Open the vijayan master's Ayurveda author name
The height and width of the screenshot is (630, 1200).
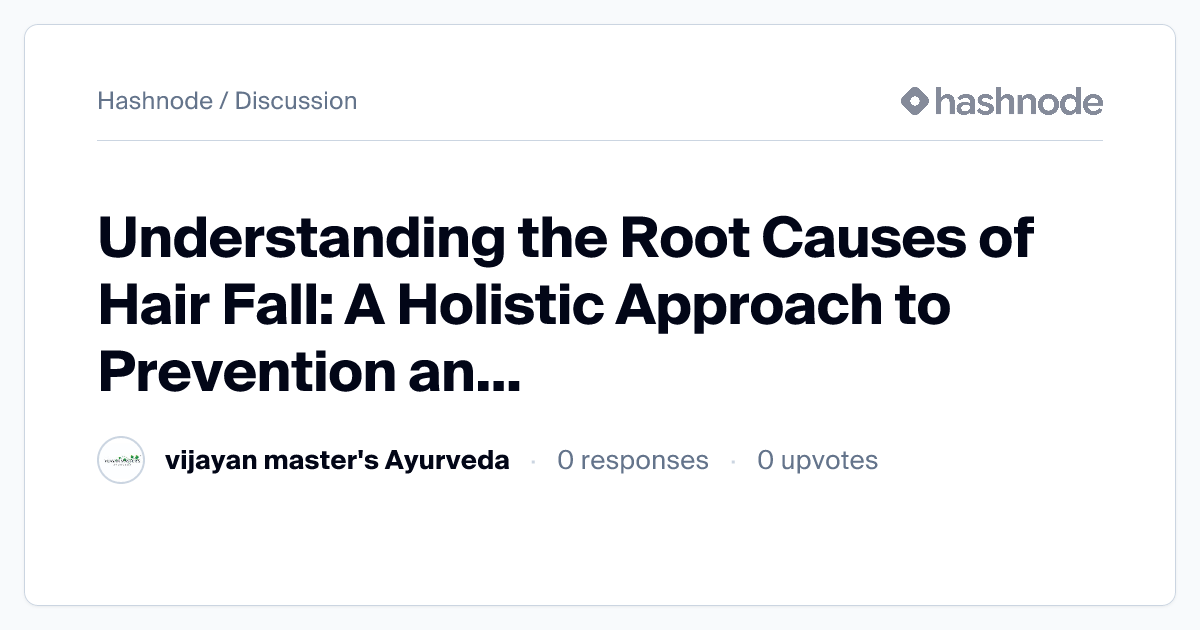click(336, 461)
